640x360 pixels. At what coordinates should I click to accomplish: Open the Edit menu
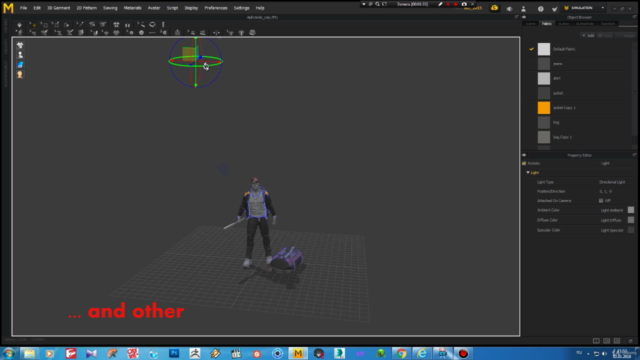coord(37,8)
